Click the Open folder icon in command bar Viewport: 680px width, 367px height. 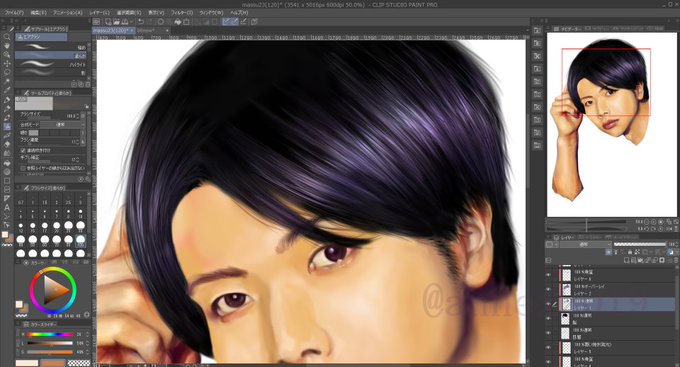point(116,21)
